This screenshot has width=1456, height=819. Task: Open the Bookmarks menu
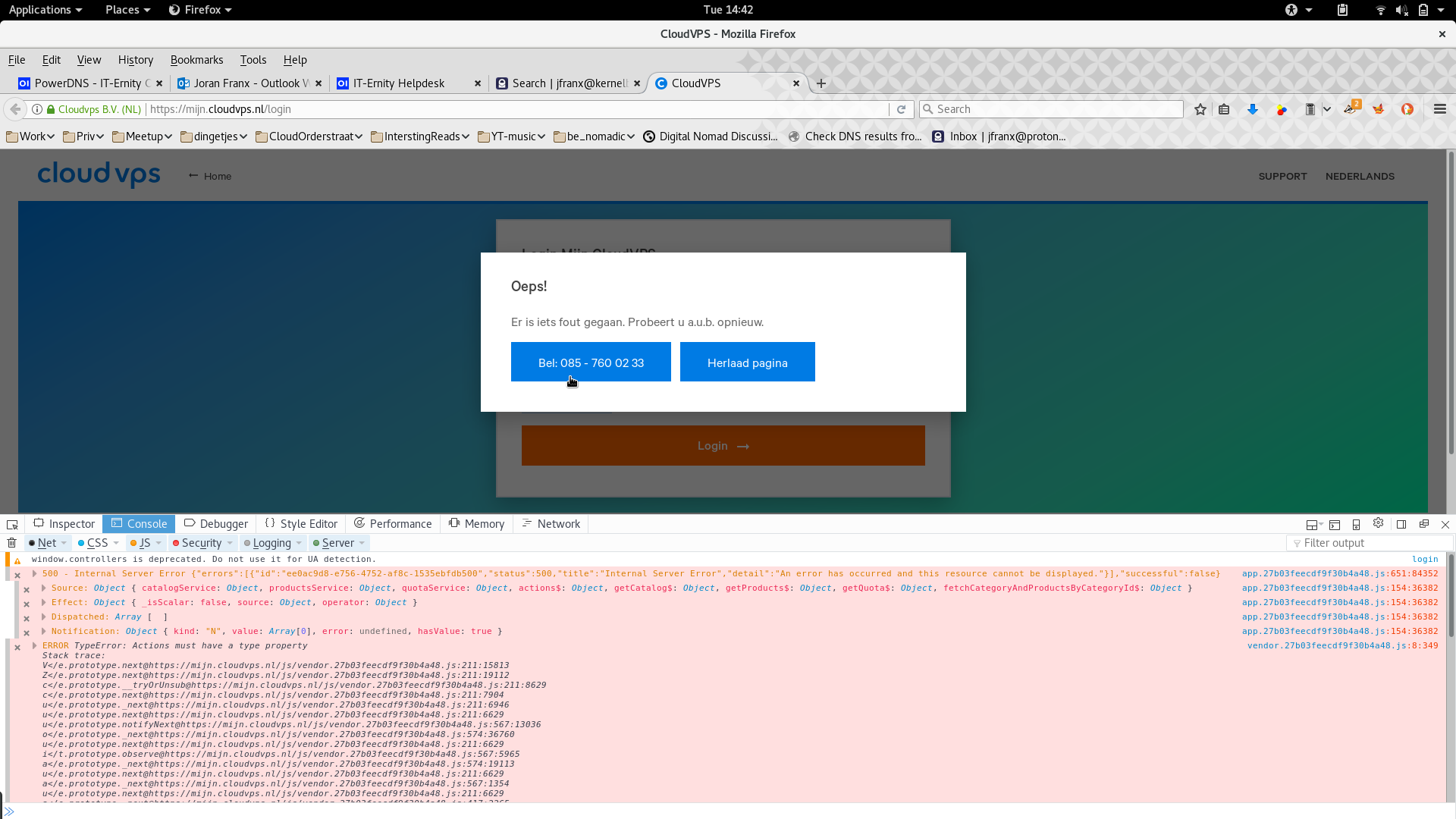196,60
